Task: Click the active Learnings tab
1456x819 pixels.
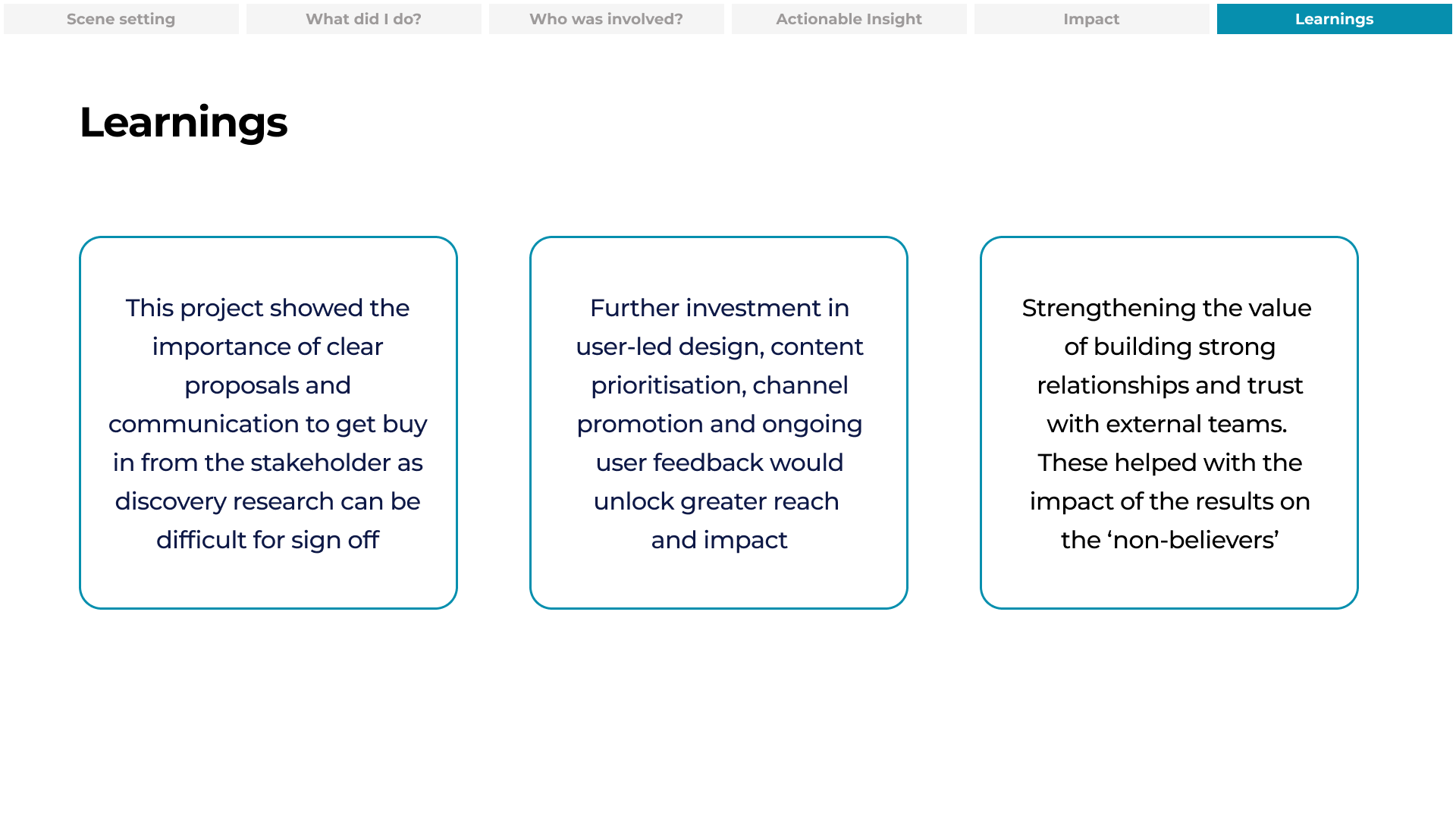Action: click(1335, 19)
